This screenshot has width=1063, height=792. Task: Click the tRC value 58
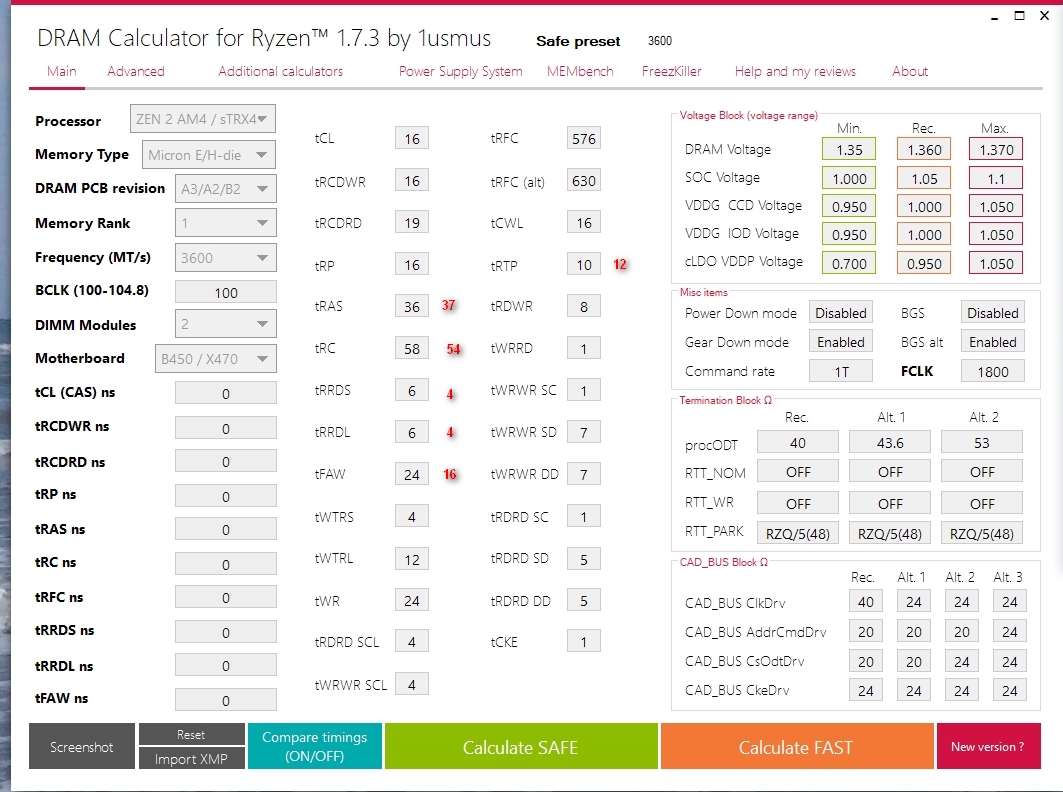tap(412, 349)
